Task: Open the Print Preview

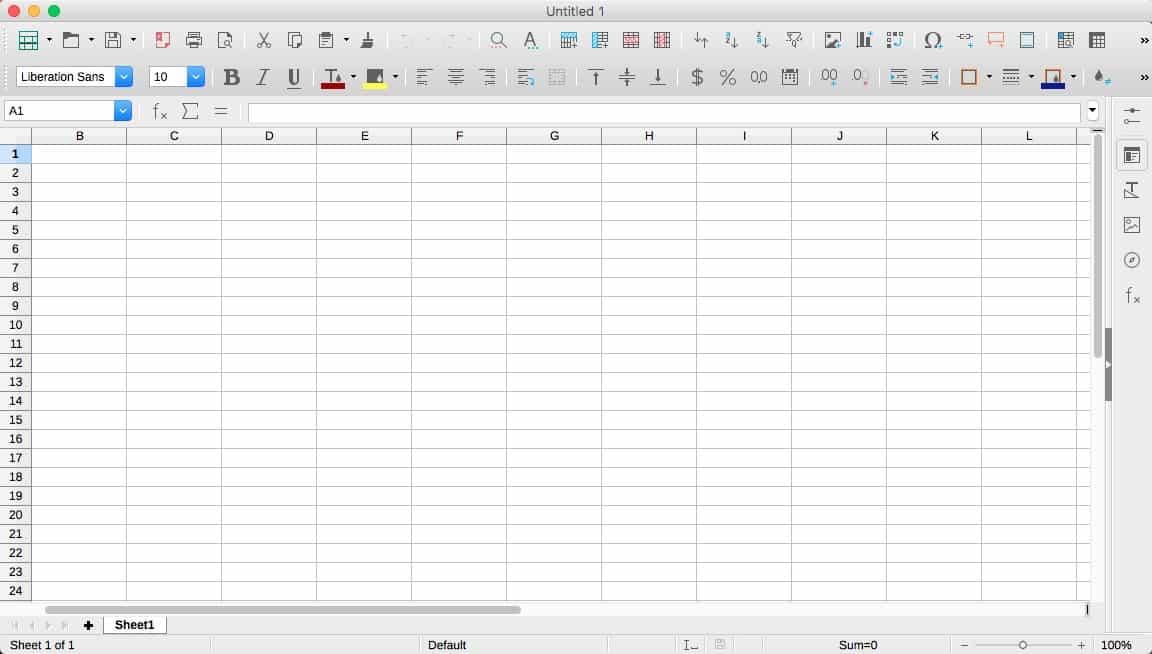Action: tap(226, 40)
